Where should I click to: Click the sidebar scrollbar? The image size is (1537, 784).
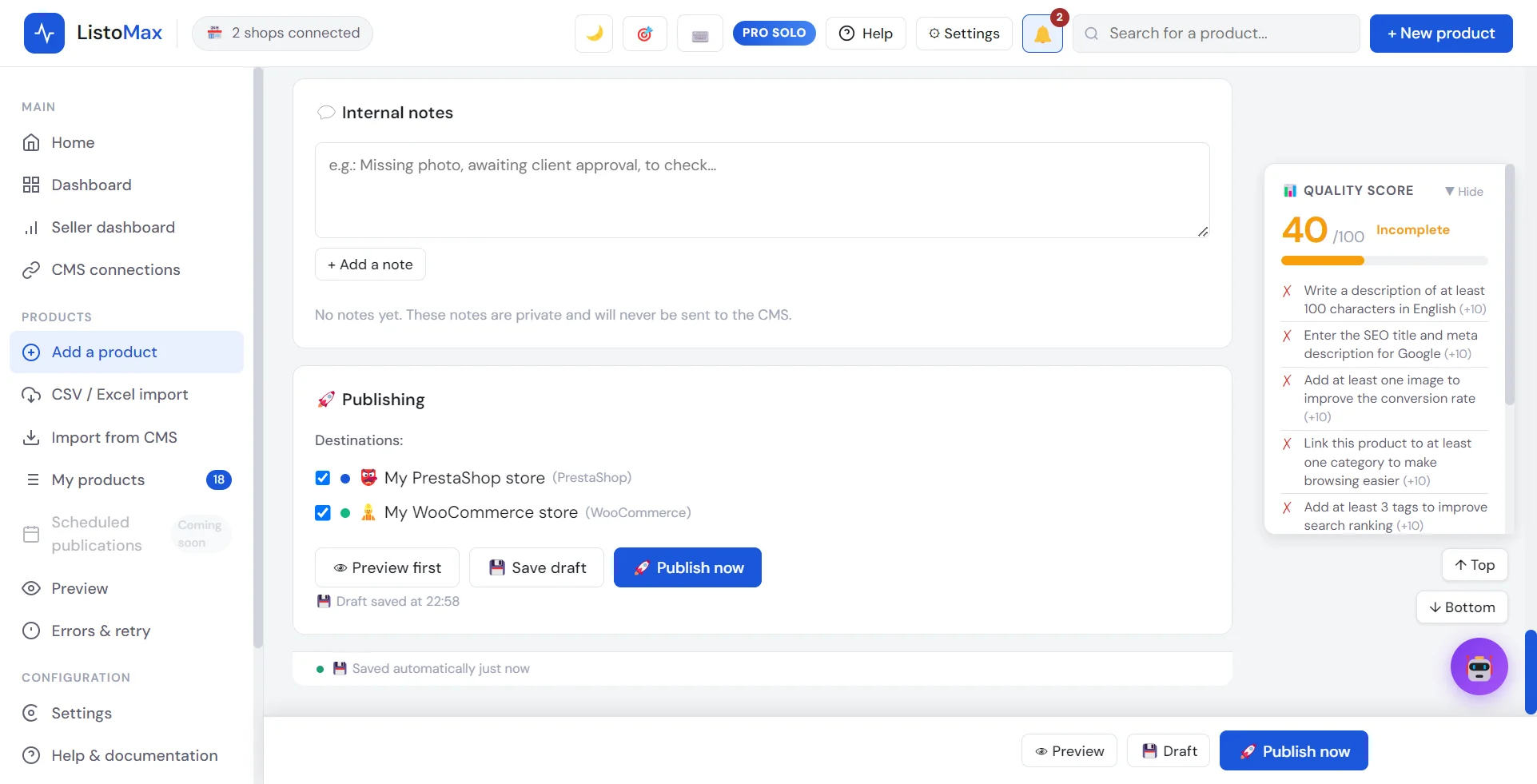pyautogui.click(x=257, y=358)
